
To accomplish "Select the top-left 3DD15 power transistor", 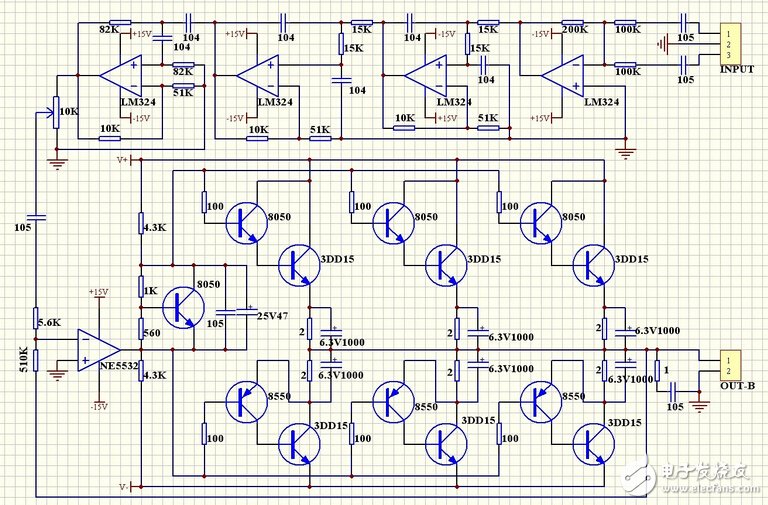I will click(296, 263).
